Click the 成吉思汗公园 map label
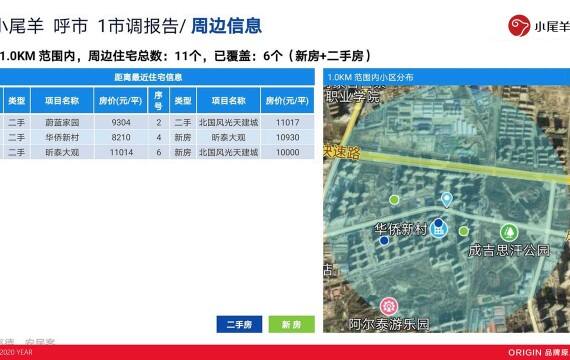 [509, 250]
